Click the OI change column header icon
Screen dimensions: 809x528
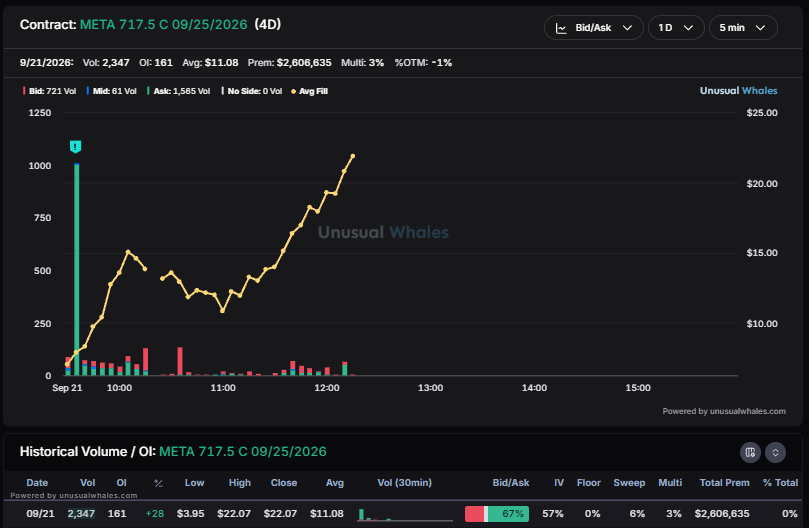[158, 483]
